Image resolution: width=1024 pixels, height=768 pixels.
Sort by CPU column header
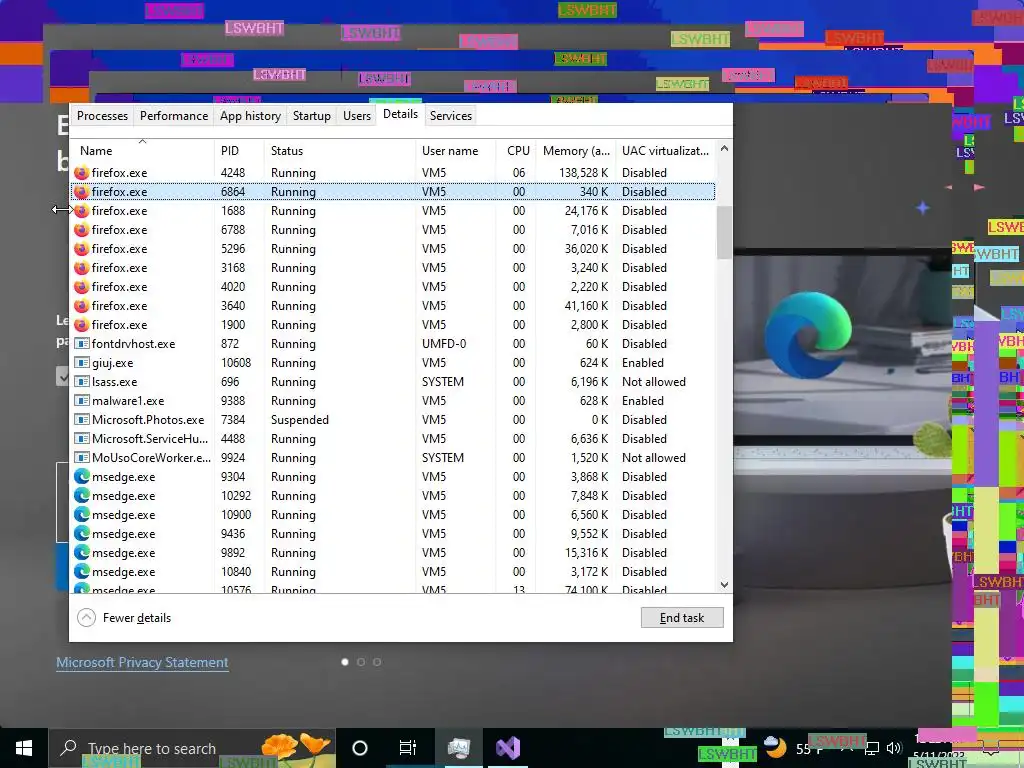(518, 151)
